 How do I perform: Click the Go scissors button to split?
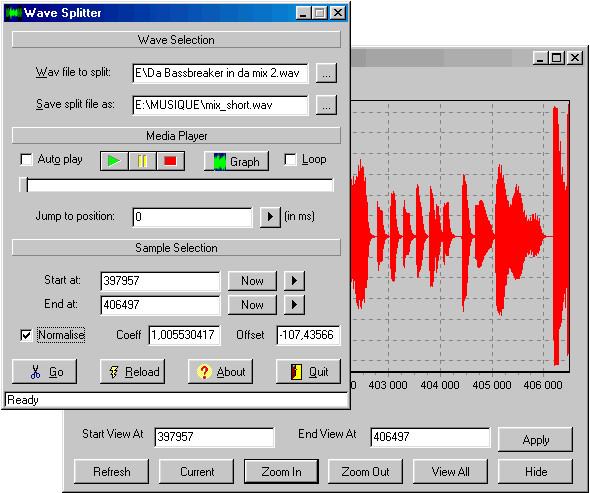pyautogui.click(x=44, y=372)
